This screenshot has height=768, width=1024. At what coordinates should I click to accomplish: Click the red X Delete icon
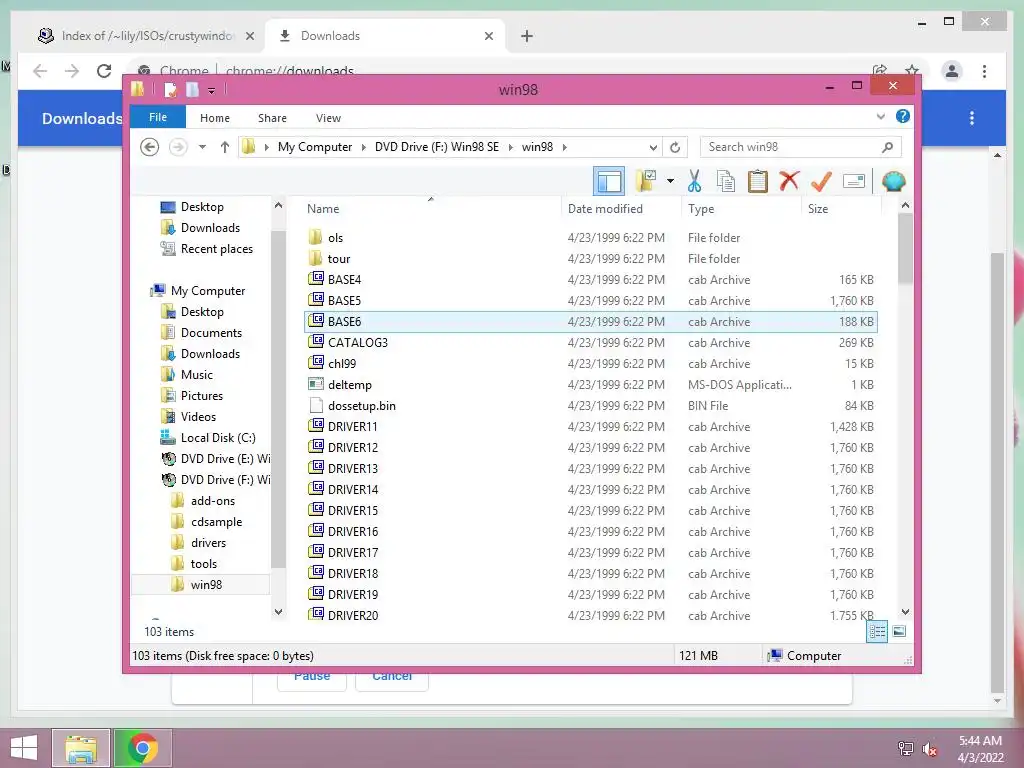click(x=789, y=181)
